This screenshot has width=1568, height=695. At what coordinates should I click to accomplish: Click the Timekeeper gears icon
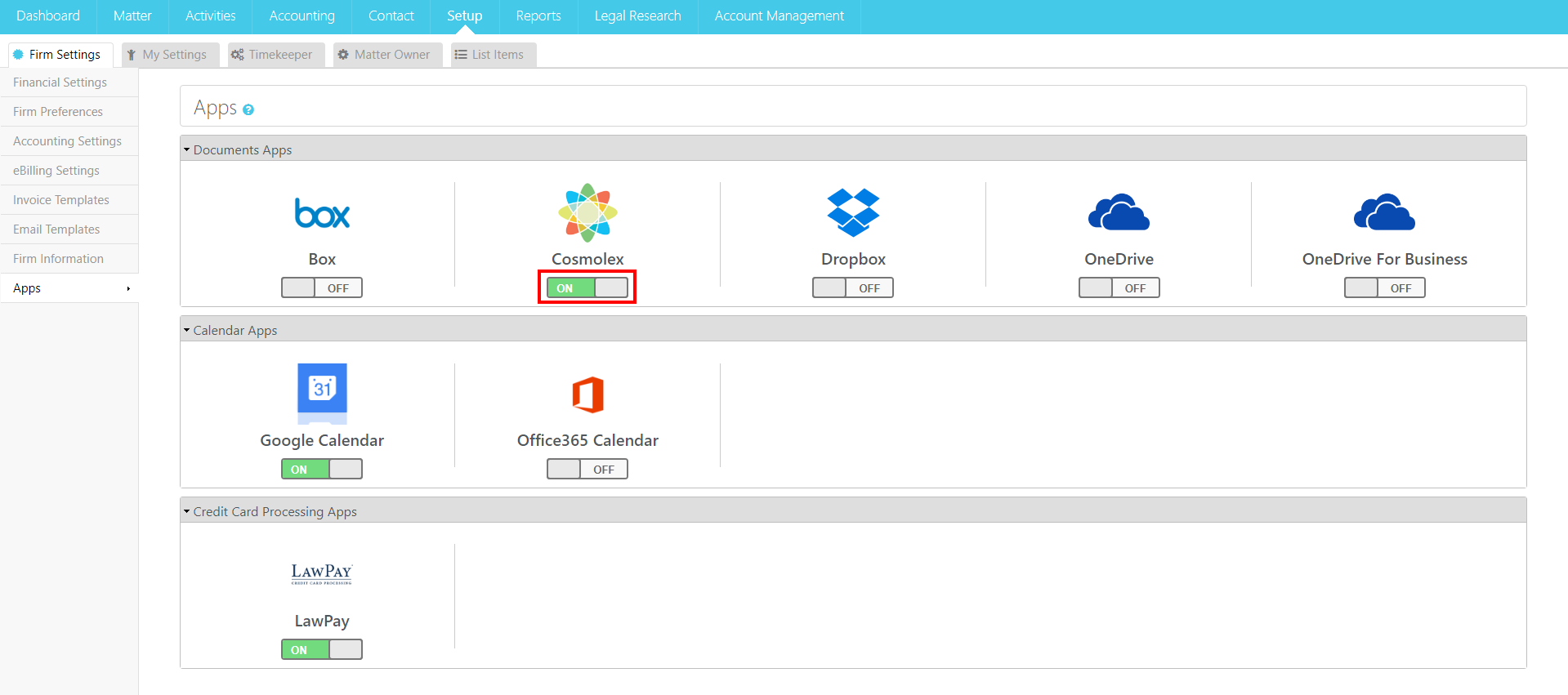click(238, 55)
